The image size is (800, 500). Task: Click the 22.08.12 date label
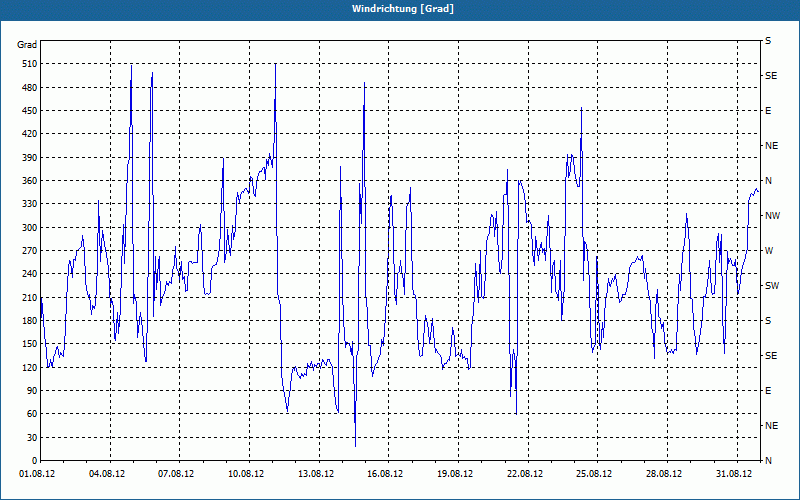(524, 474)
